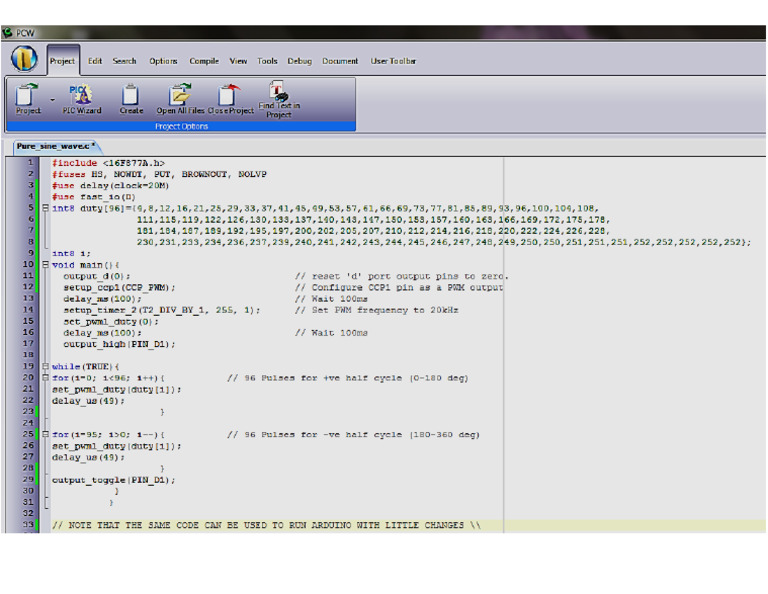The image size is (768, 594).
Task: Click the Open All Files icon
Action: tap(180, 99)
